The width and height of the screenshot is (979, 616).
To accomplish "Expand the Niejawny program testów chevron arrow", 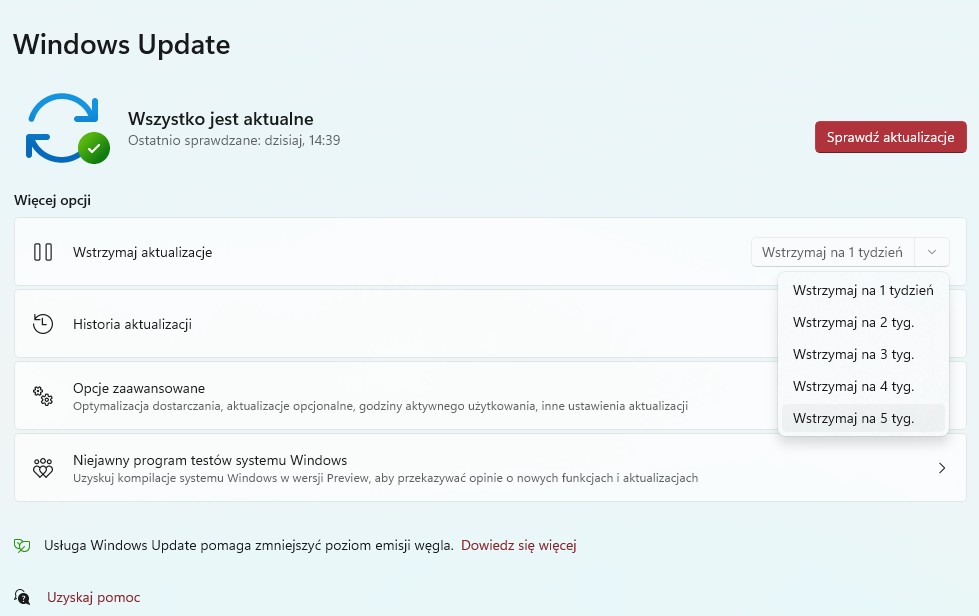I will [941, 468].
